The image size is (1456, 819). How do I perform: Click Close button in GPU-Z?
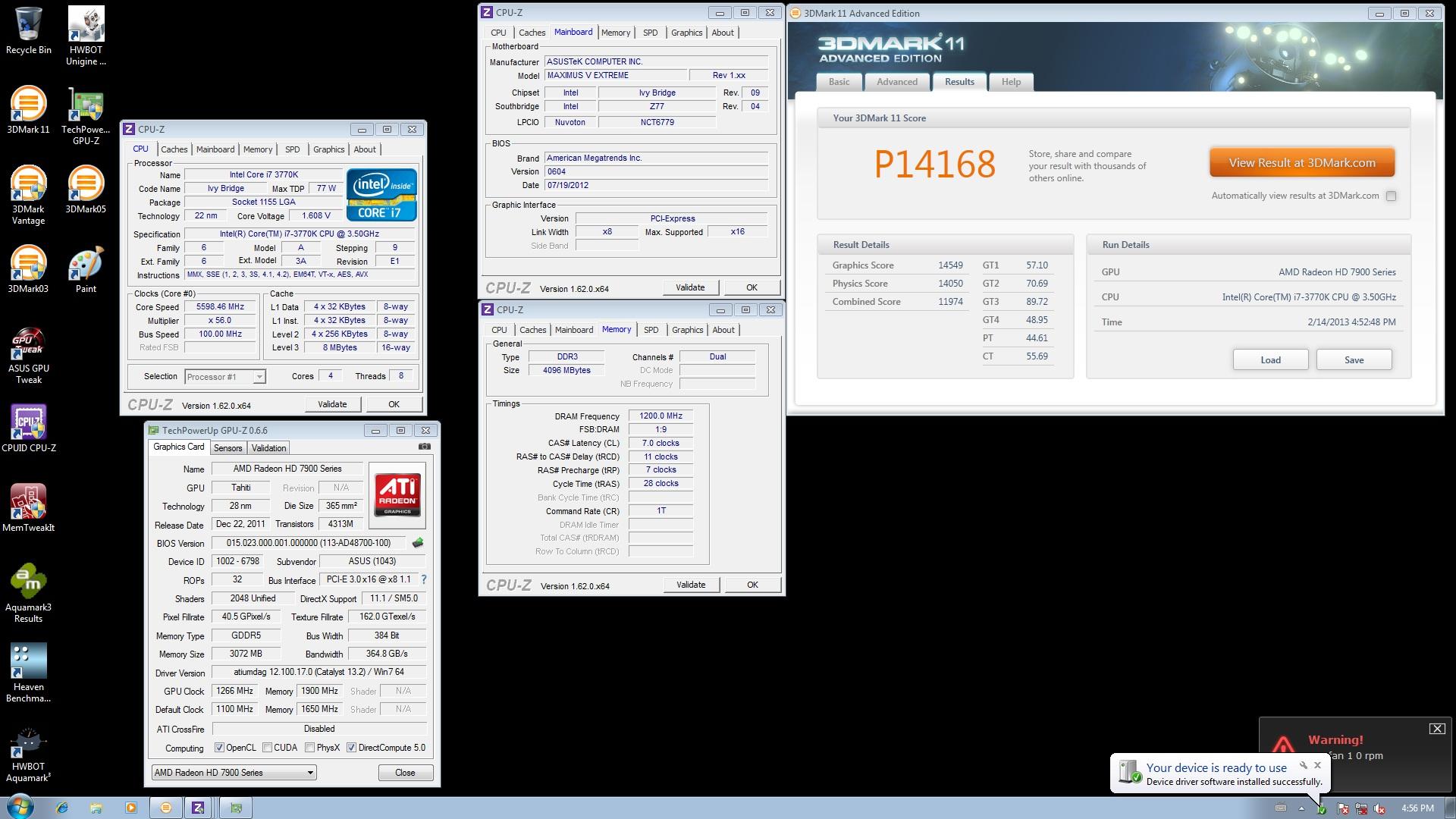point(405,773)
